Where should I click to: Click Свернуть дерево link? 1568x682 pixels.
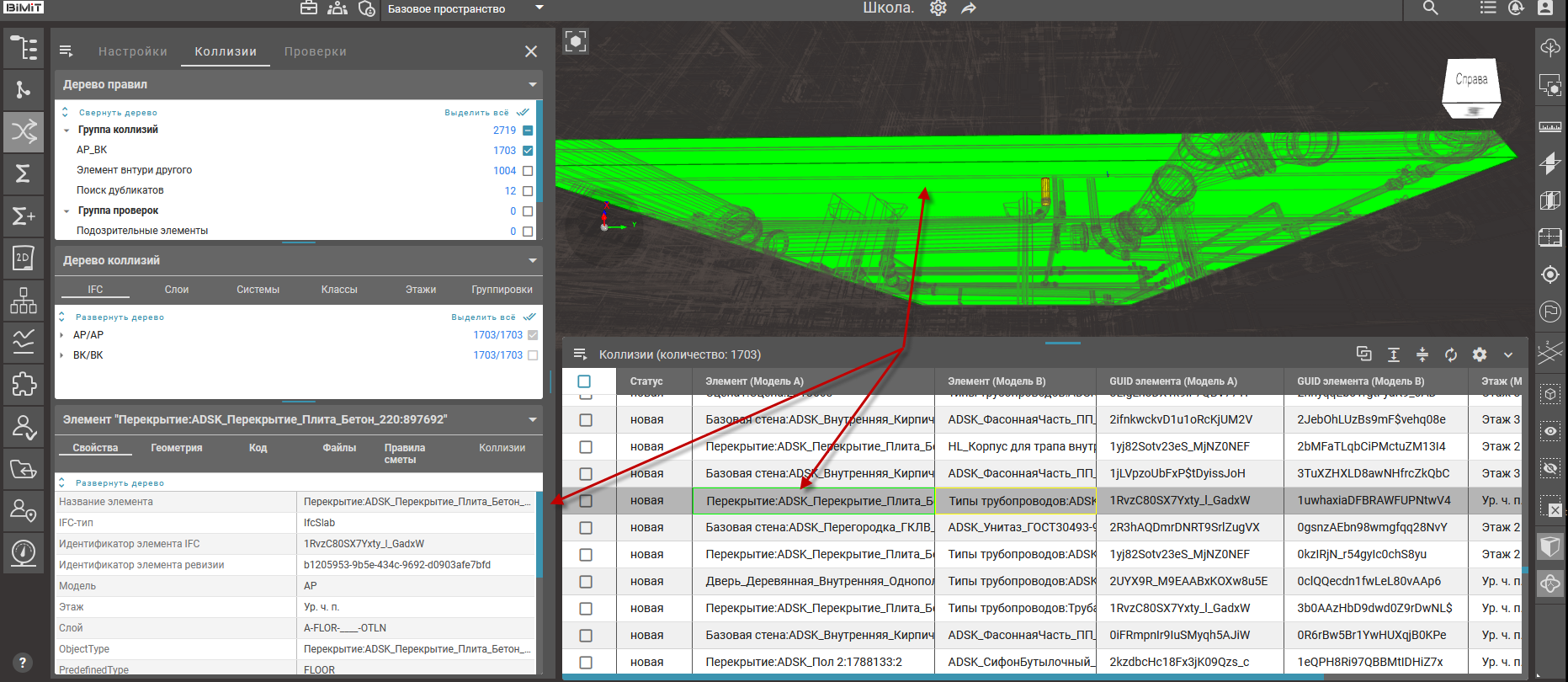118,113
